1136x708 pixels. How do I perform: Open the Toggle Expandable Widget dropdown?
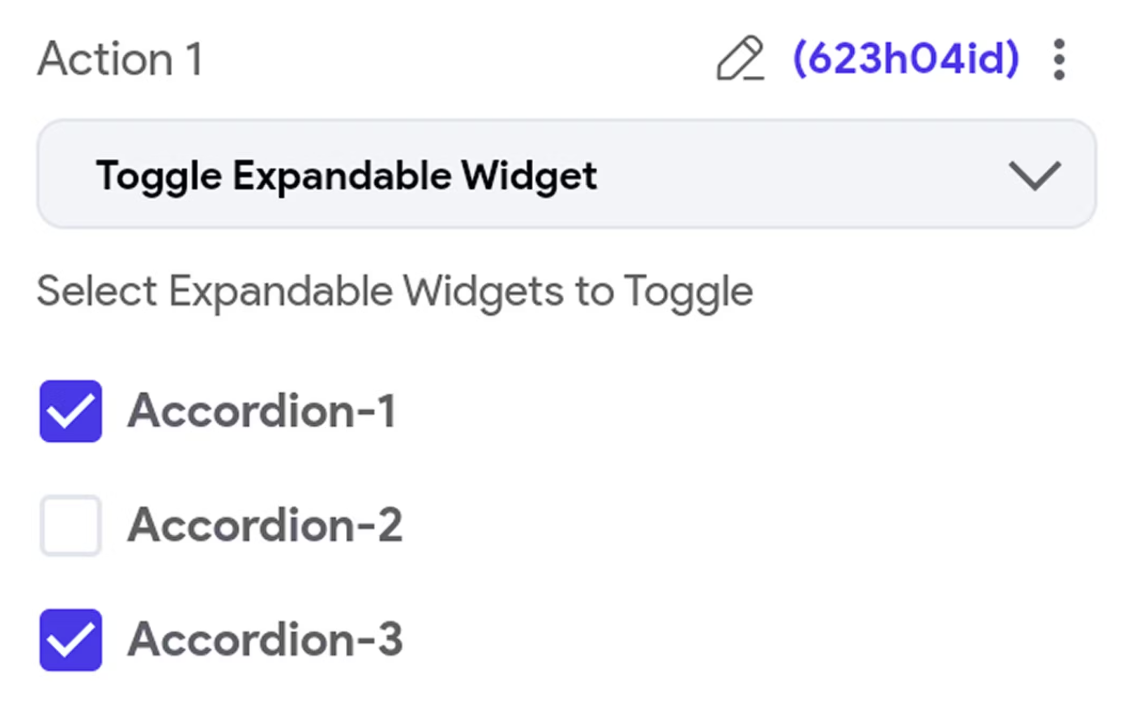pyautogui.click(x=566, y=176)
